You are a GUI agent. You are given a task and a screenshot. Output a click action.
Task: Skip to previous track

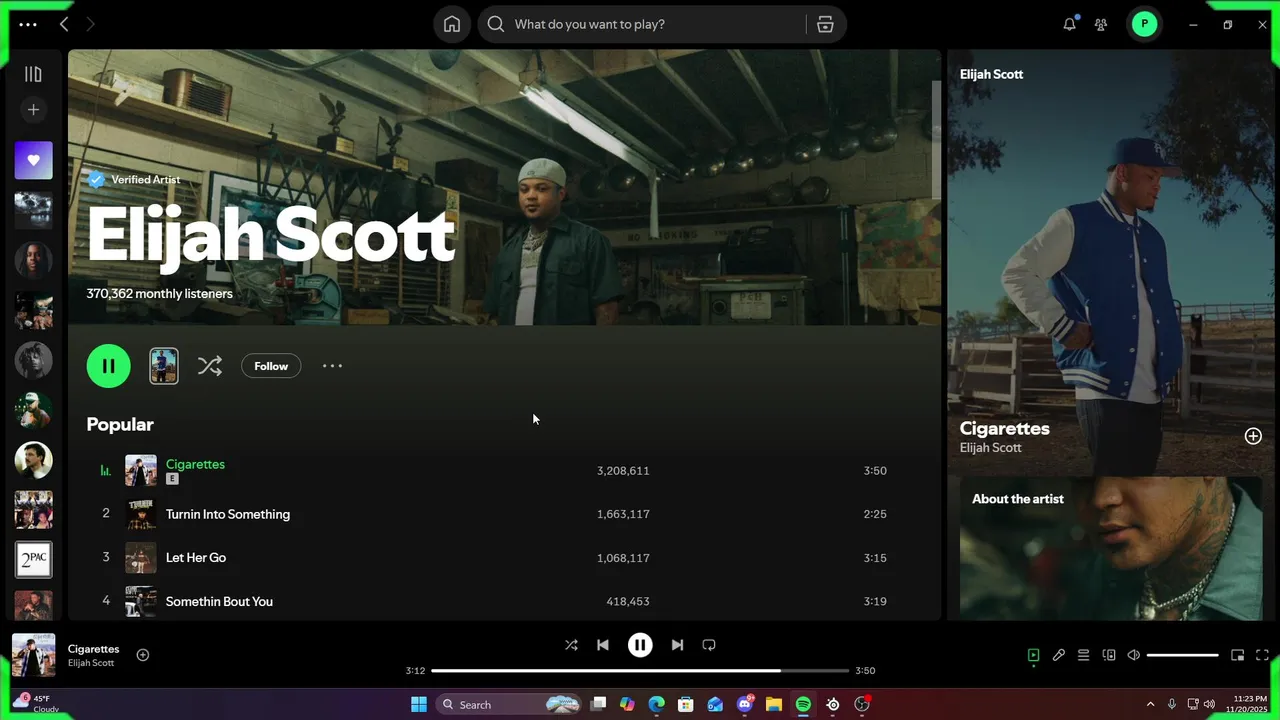coord(603,645)
